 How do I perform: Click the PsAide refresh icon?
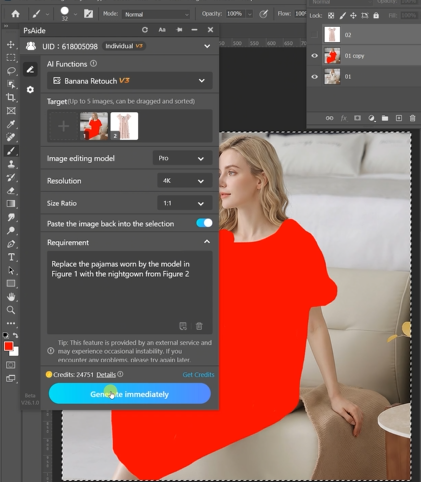coord(145,30)
